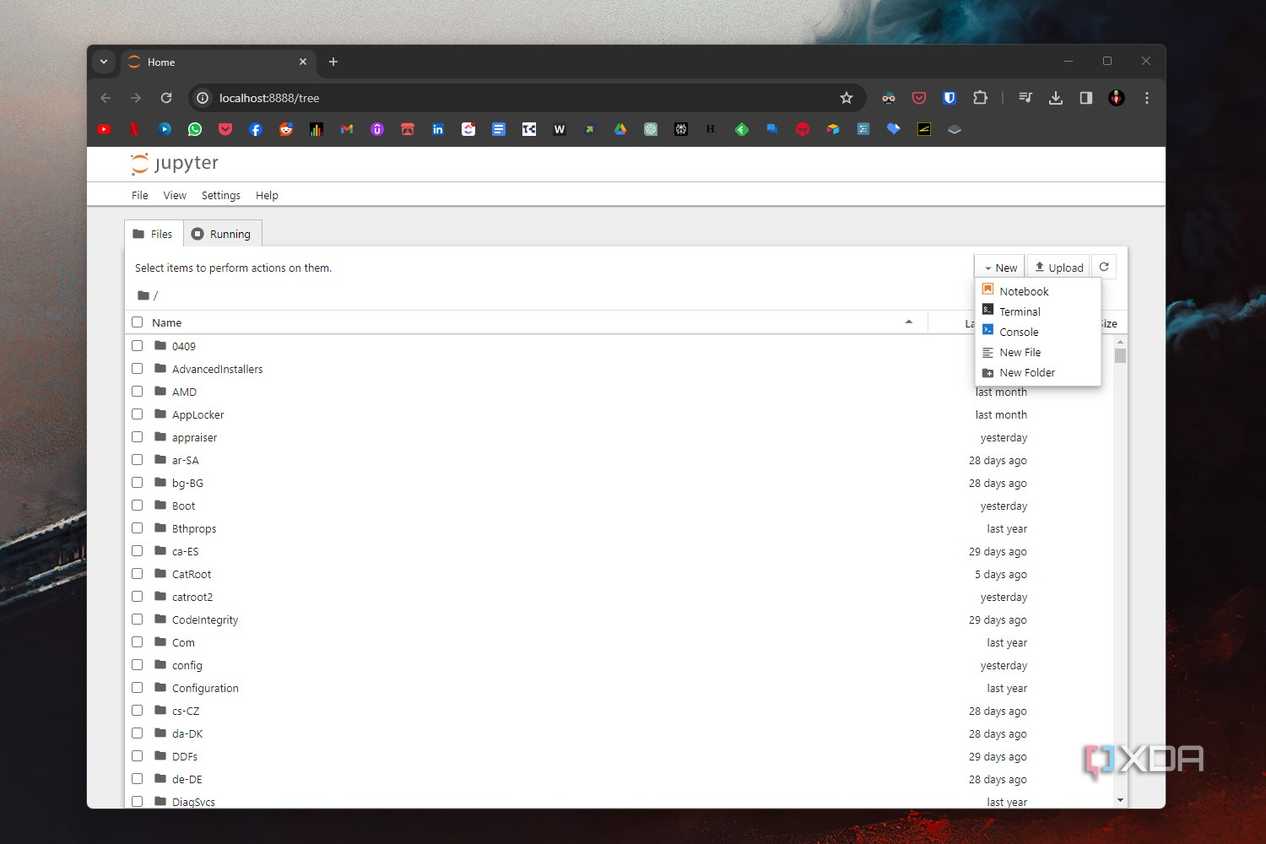Image resolution: width=1266 pixels, height=844 pixels.
Task: Select the AMD folder checkbox
Action: coord(137,391)
